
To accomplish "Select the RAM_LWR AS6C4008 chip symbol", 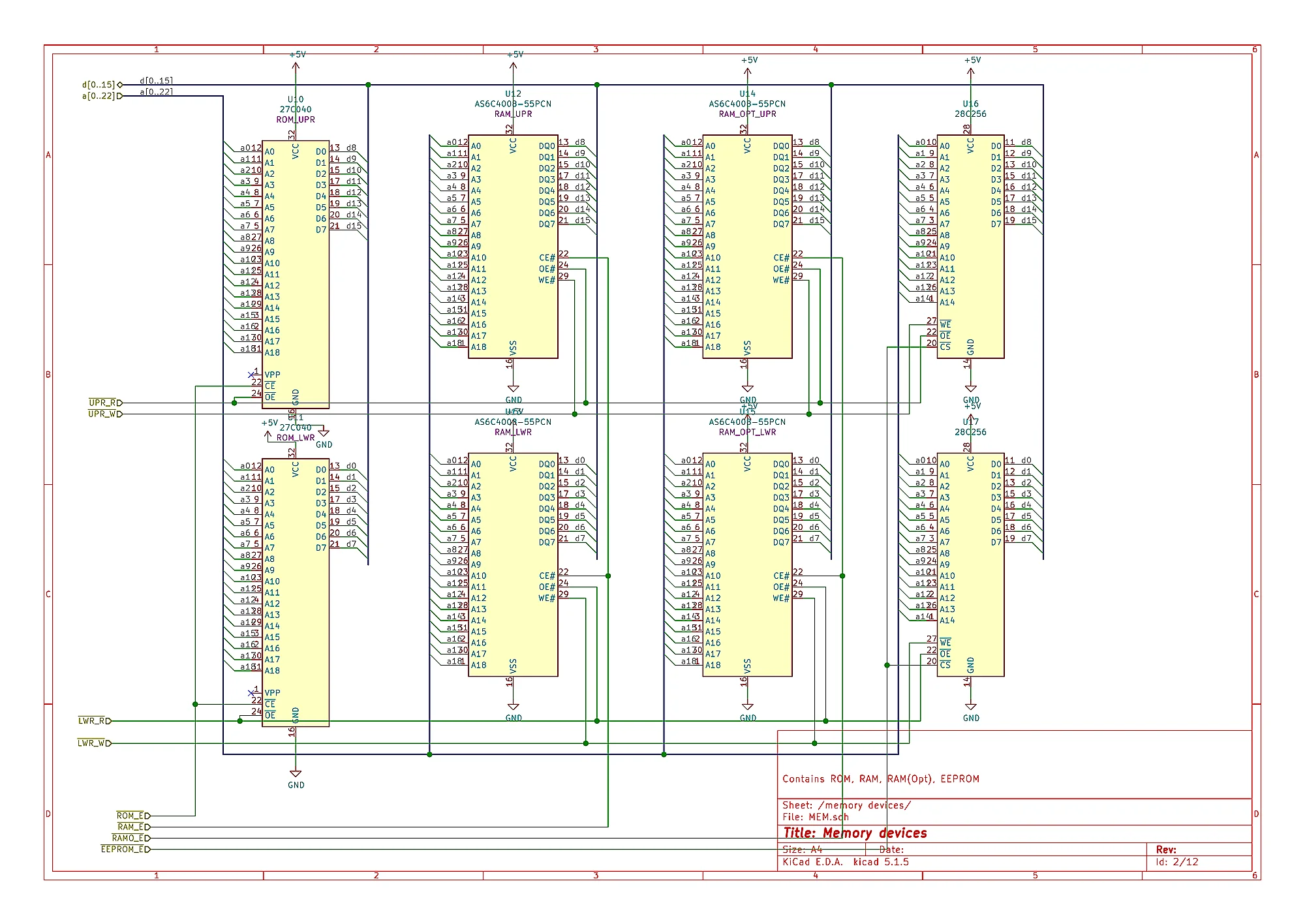I will tap(513, 564).
